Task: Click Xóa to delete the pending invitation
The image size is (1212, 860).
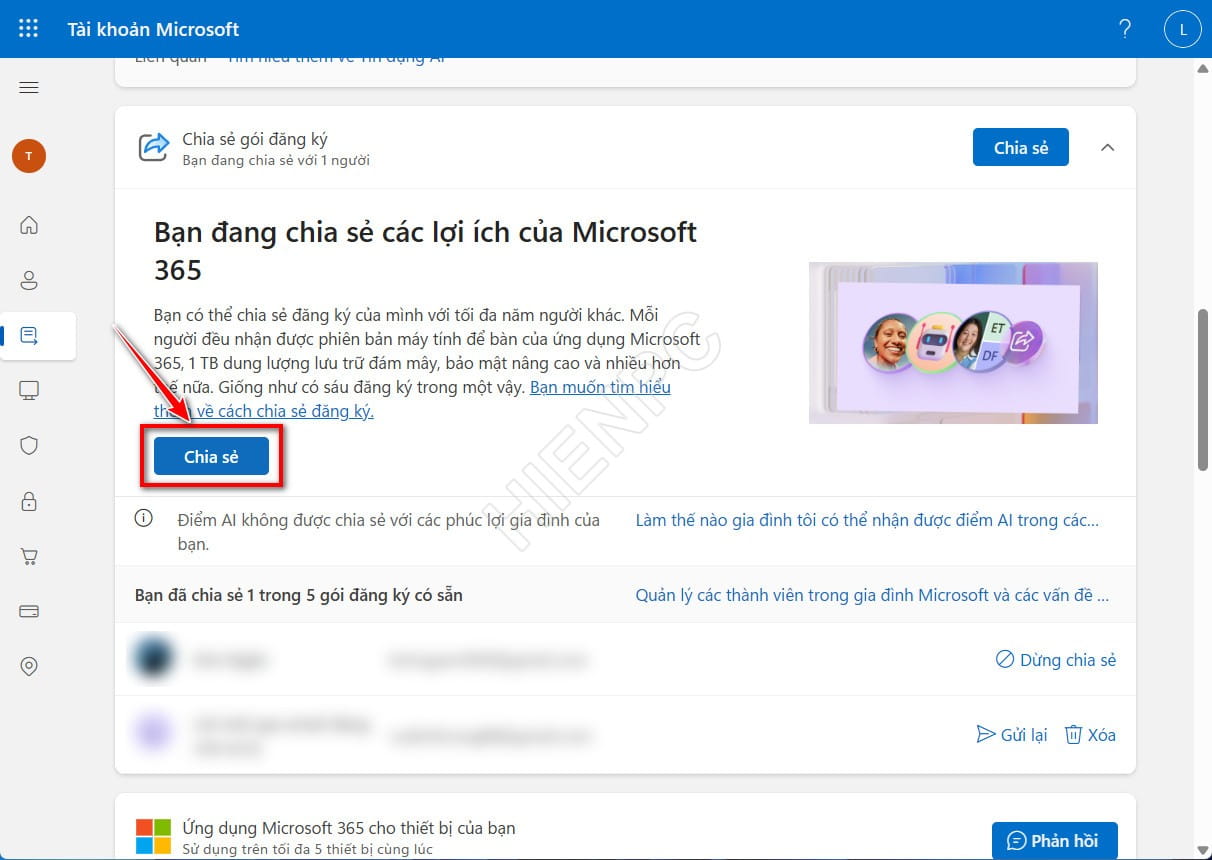Action: coord(1090,735)
